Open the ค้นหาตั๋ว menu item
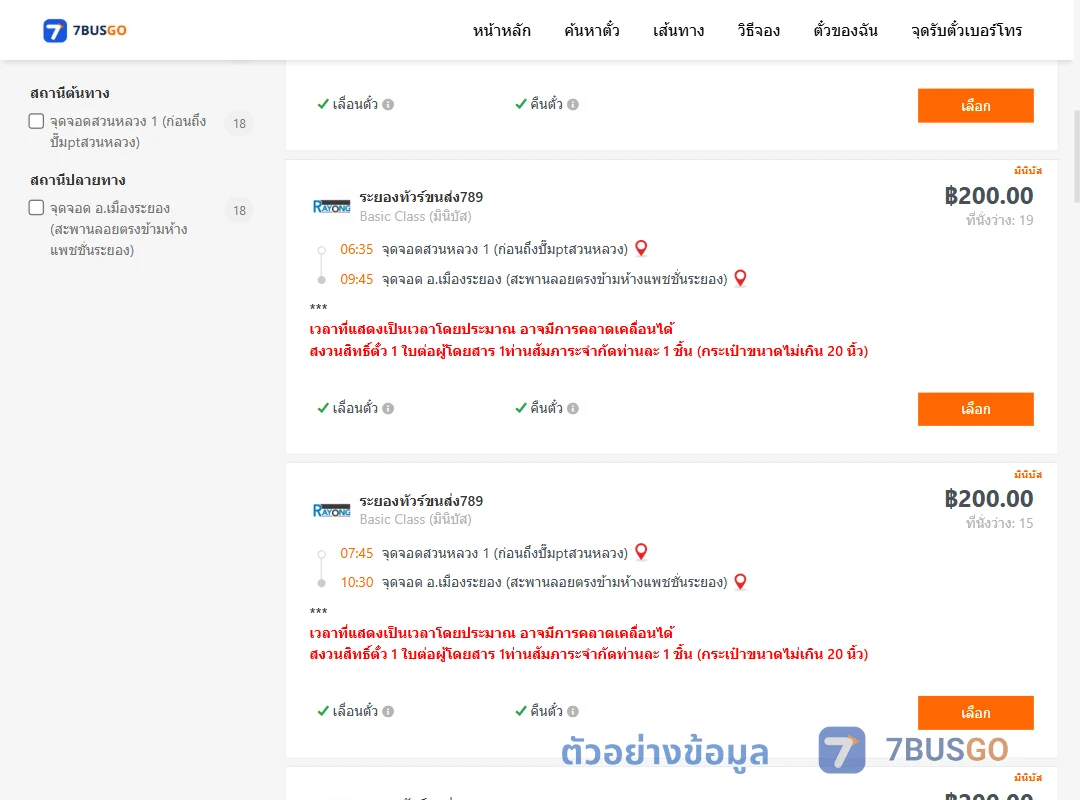This screenshot has width=1080, height=800. [592, 30]
